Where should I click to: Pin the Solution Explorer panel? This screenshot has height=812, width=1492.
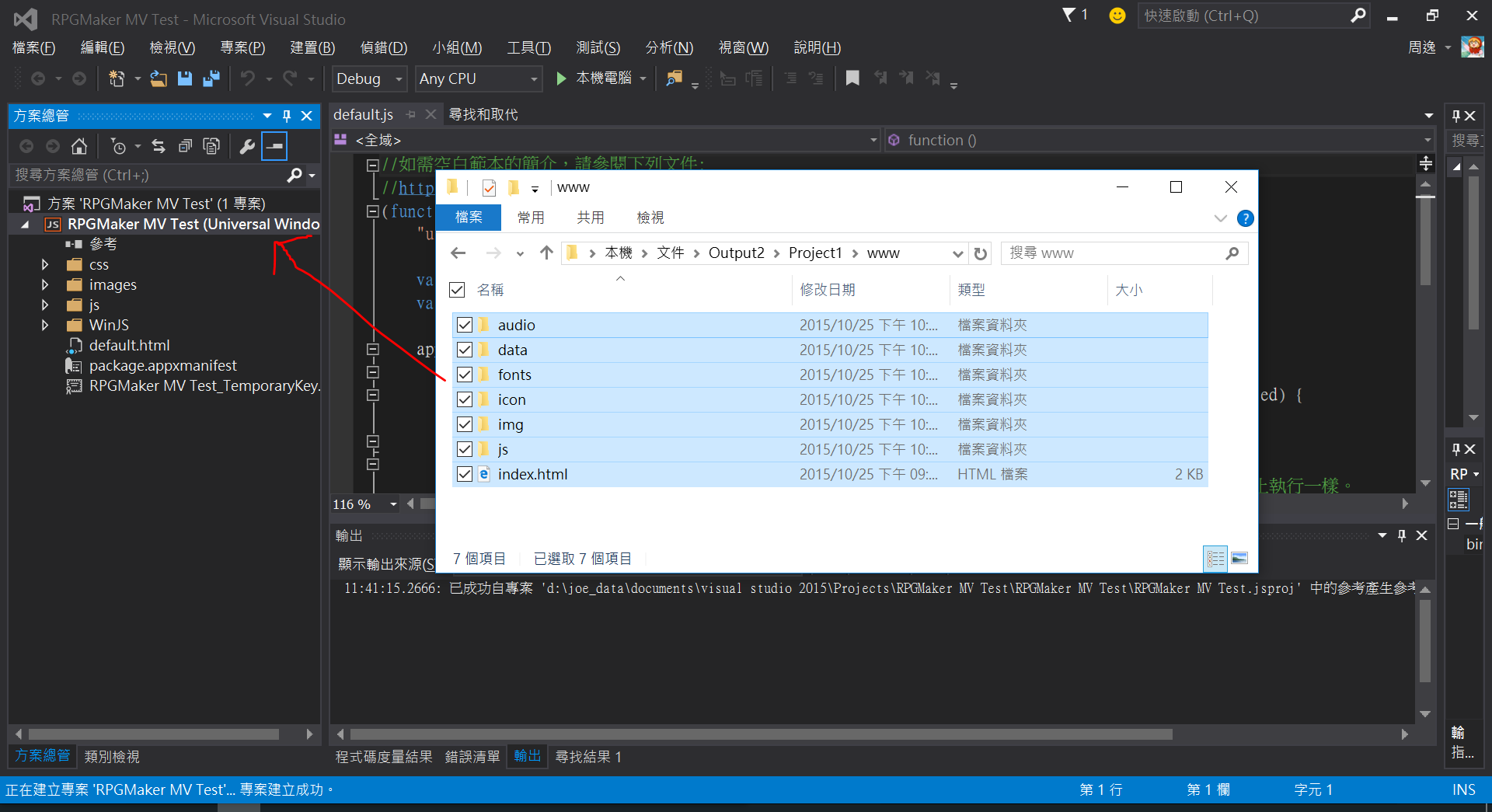point(287,116)
